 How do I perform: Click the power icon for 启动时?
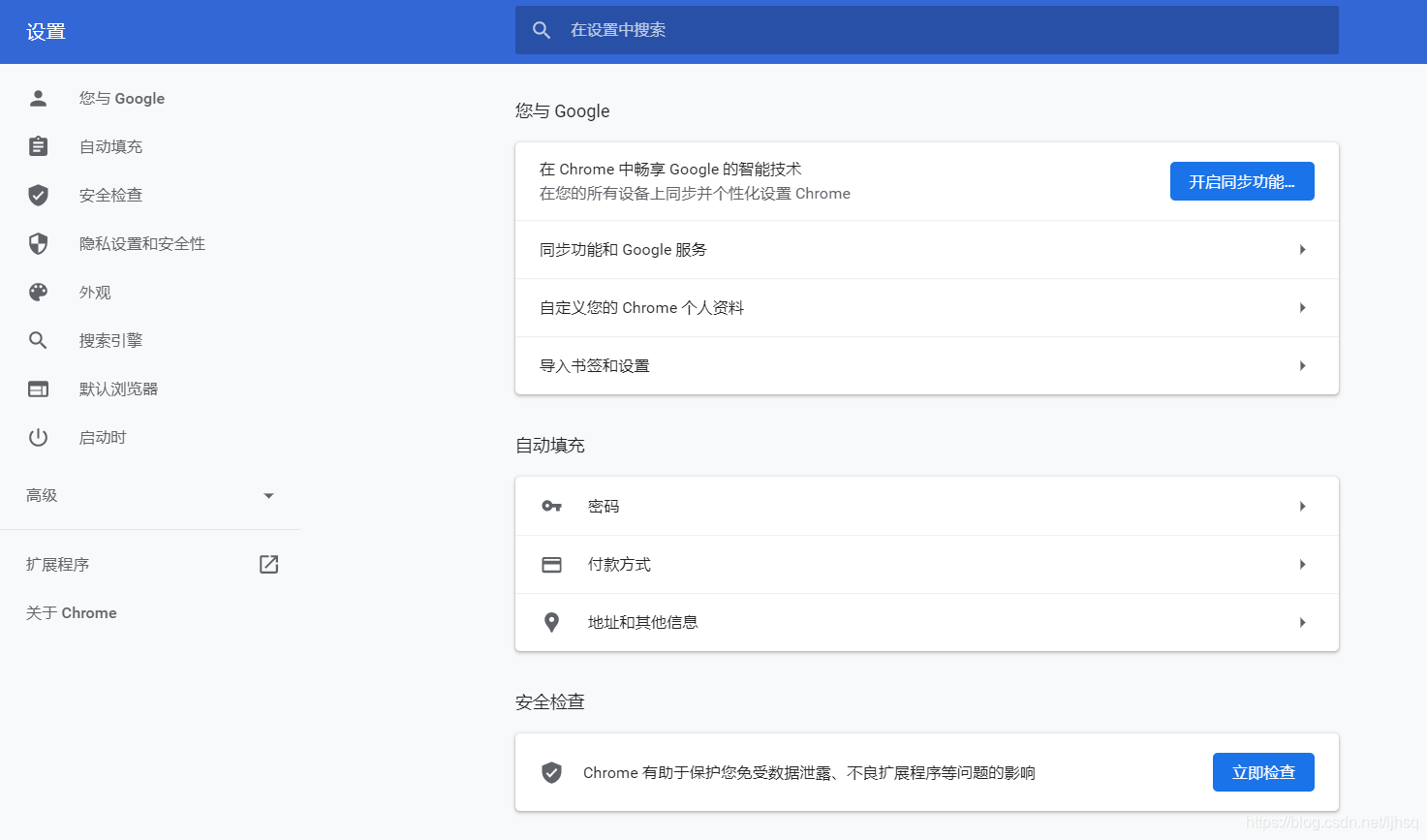38,437
